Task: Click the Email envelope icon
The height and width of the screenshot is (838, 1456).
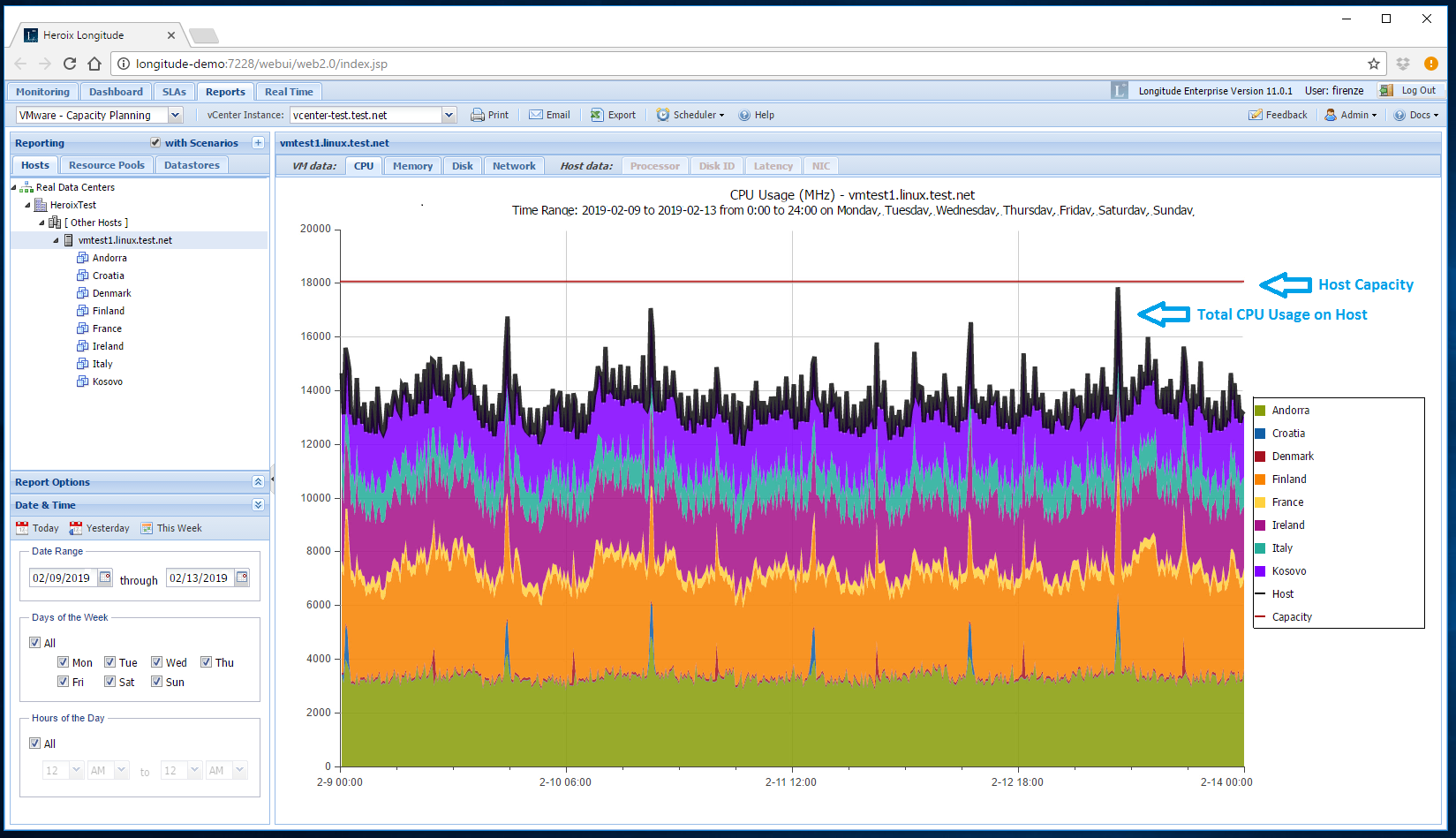Action: (536, 115)
